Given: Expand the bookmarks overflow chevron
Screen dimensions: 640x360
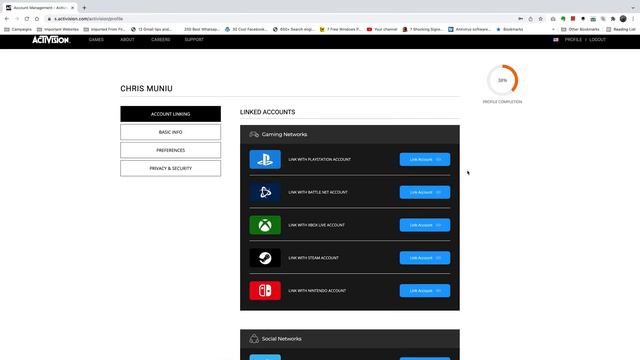Looking at the screenshot, I should click(x=553, y=29).
